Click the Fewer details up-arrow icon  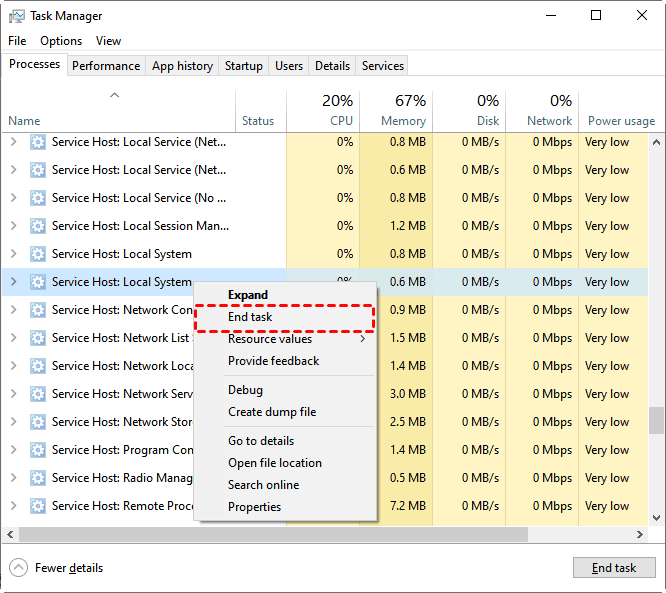(x=18, y=568)
